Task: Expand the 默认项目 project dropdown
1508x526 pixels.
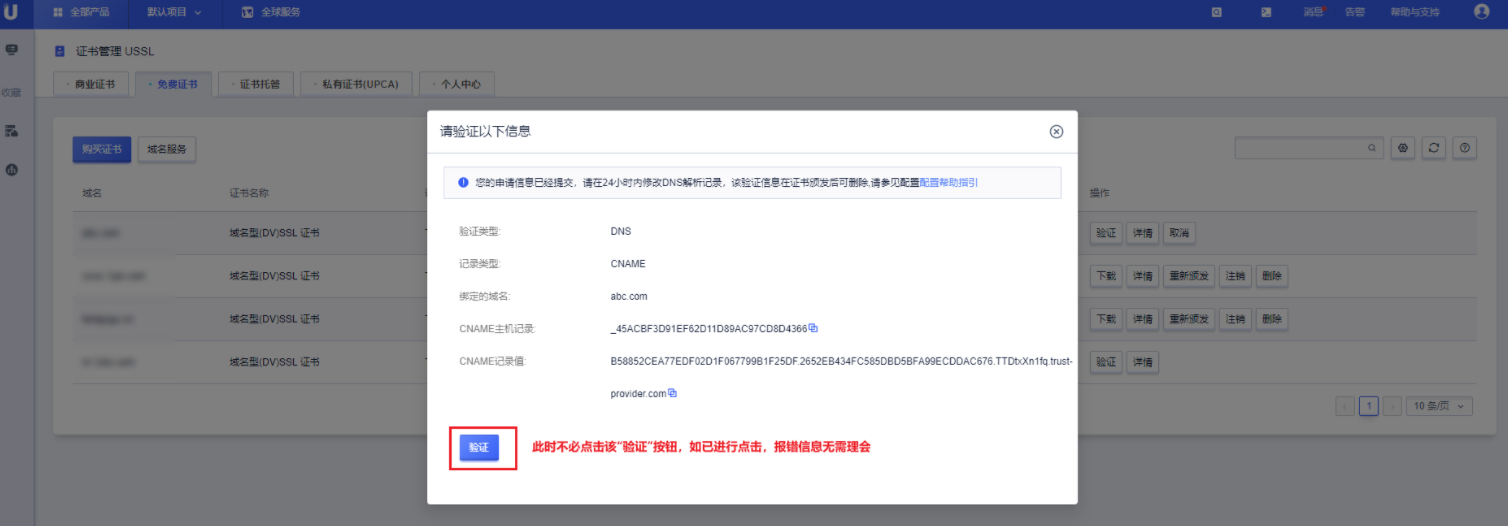Action: [x=174, y=12]
